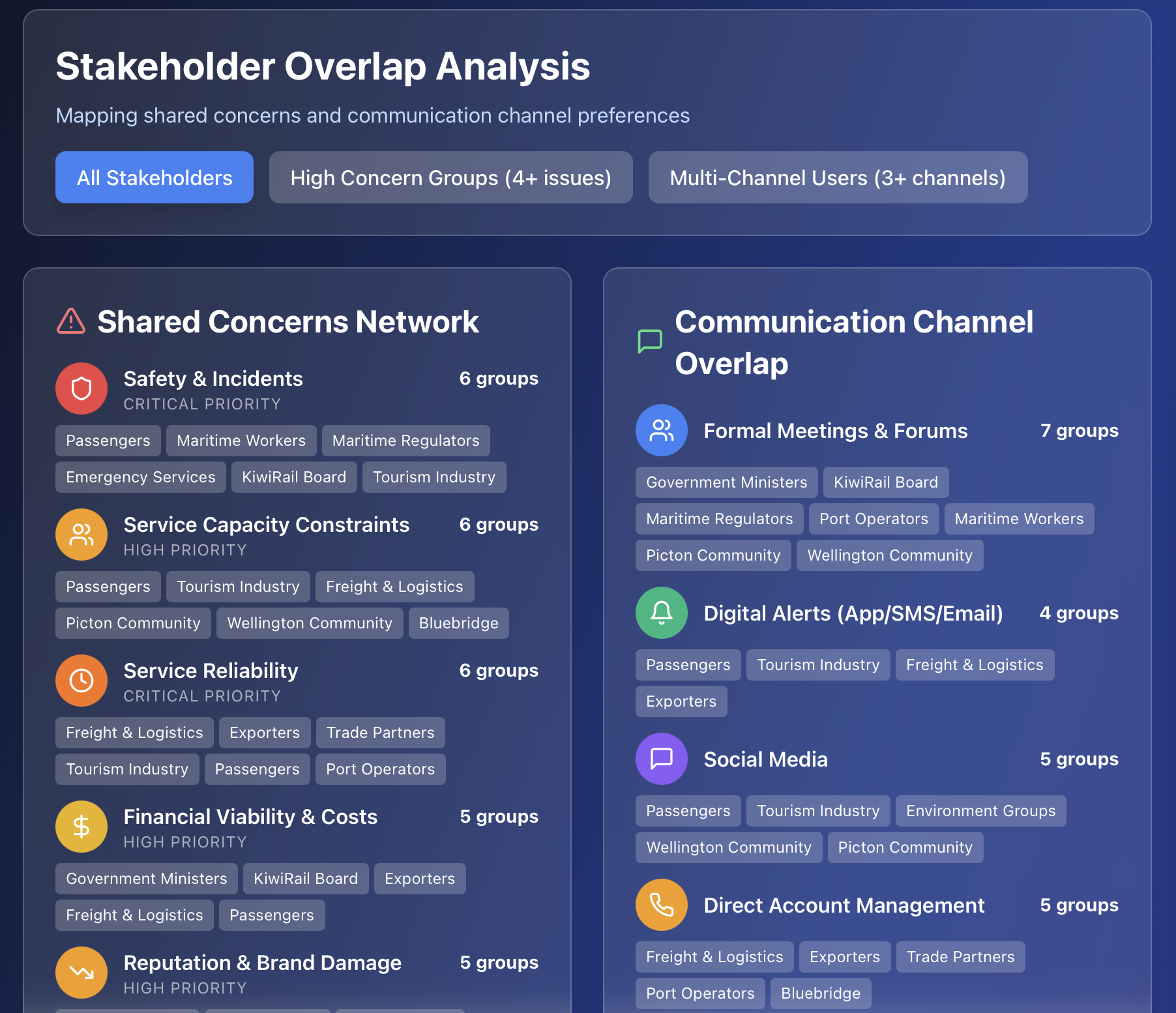The width and height of the screenshot is (1176, 1013).
Task: Click the trending-down Reputation & Brand Damage icon
Action: pos(81,973)
